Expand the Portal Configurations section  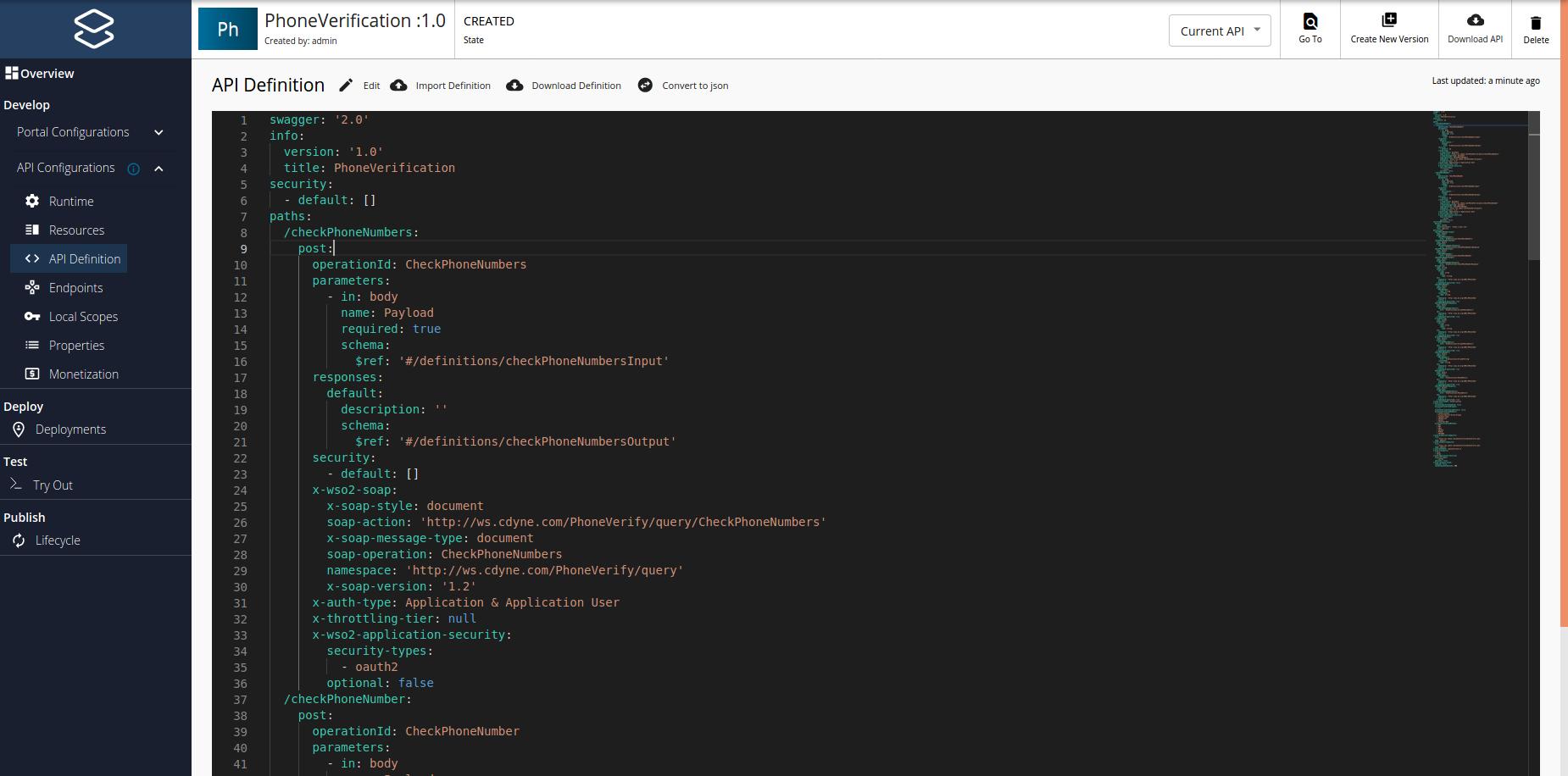(x=158, y=132)
